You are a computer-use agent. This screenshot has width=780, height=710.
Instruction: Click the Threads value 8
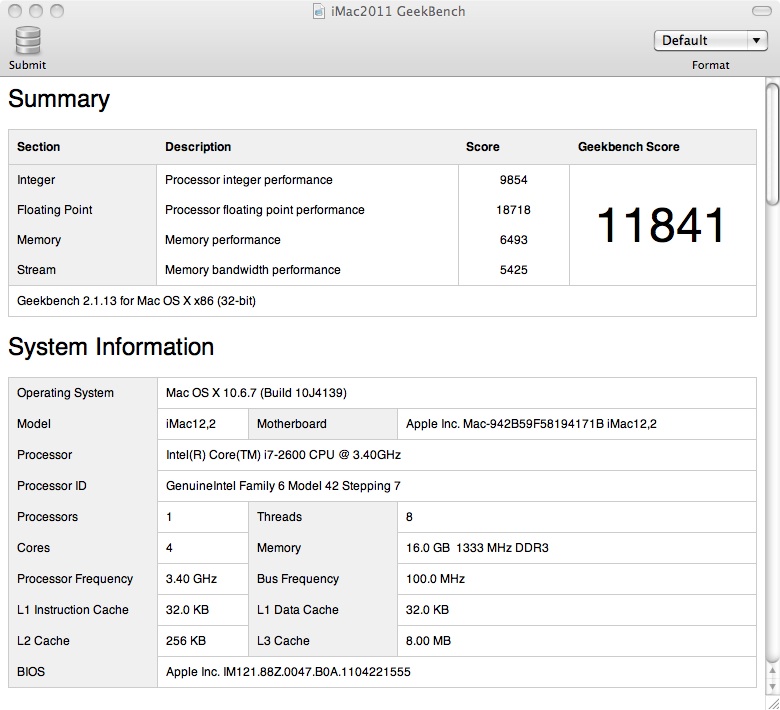pos(409,517)
